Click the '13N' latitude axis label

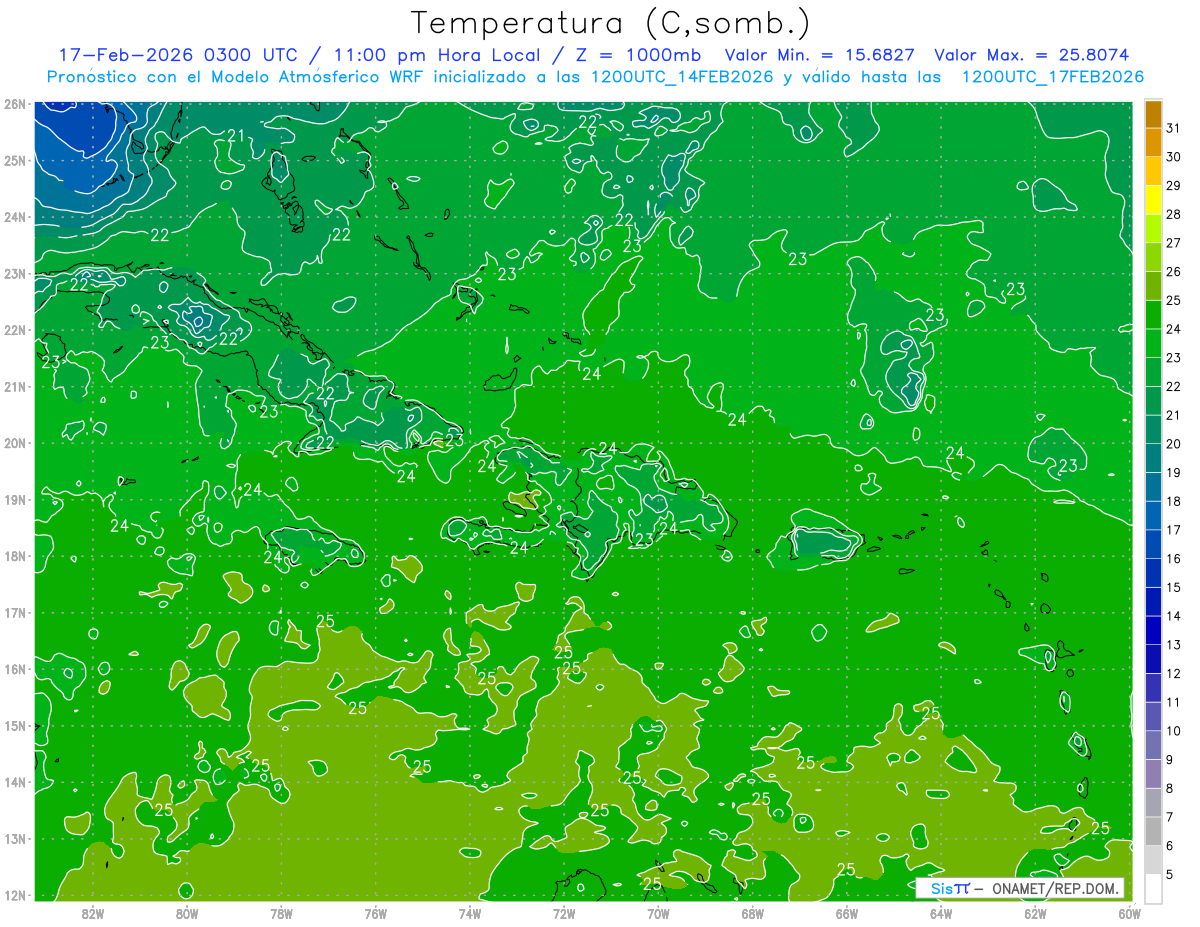[x=14, y=839]
